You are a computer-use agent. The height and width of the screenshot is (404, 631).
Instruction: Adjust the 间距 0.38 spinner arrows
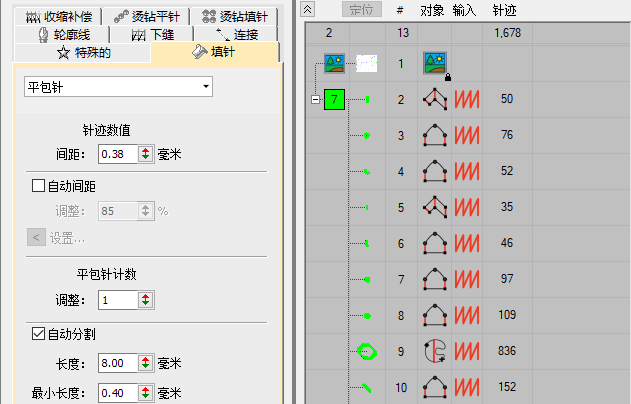[146, 154]
